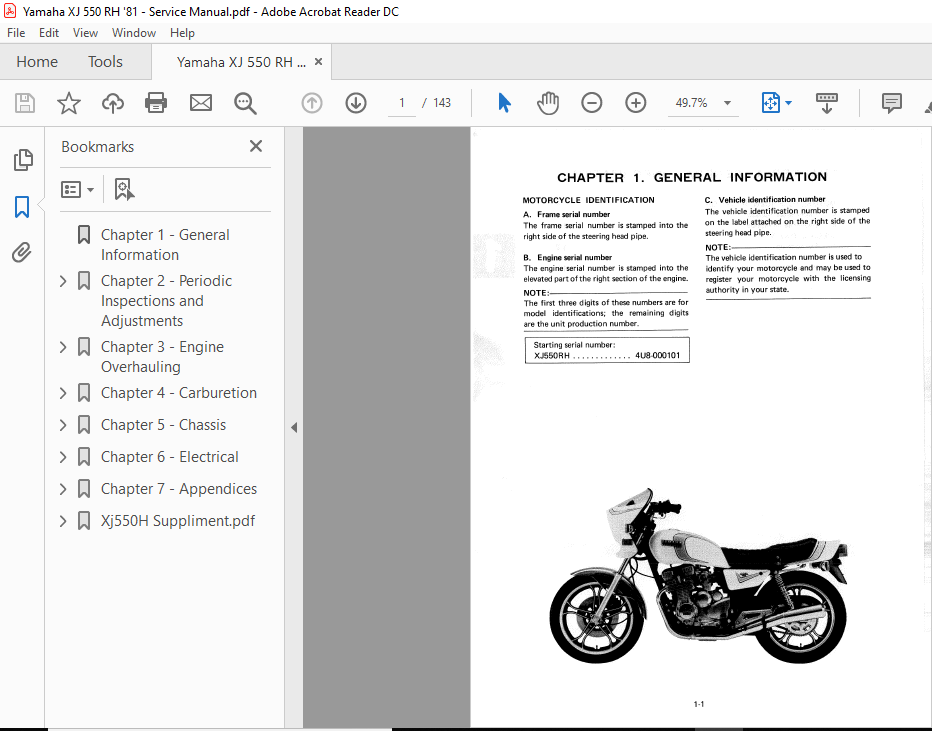Expand Chapter 2 bookmark chevron

tap(63, 281)
